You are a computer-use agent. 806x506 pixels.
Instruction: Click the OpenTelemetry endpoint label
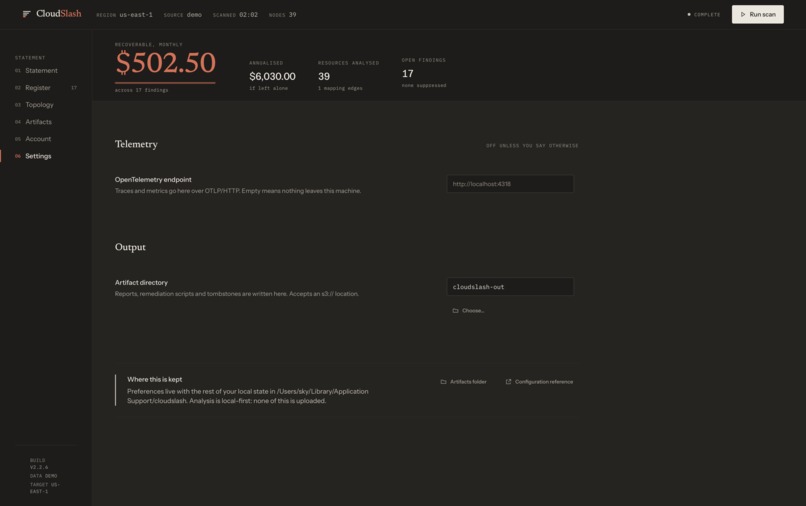[153, 179]
